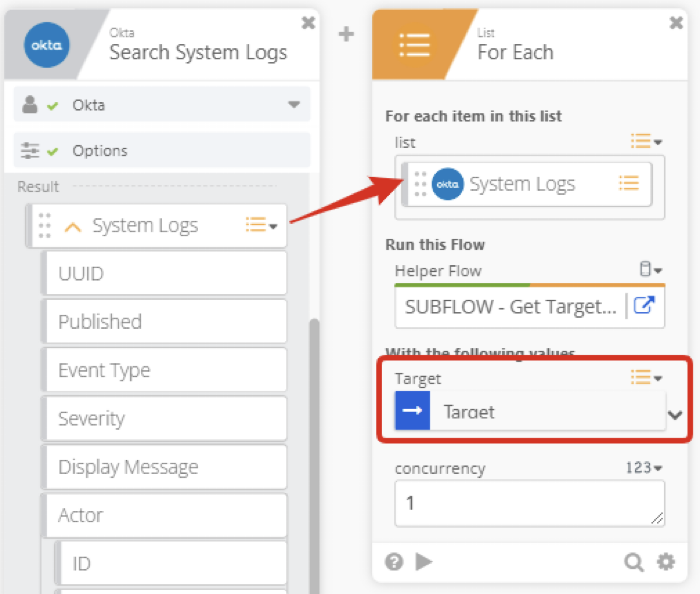Open the list input type dropdown

[x=646, y=141]
